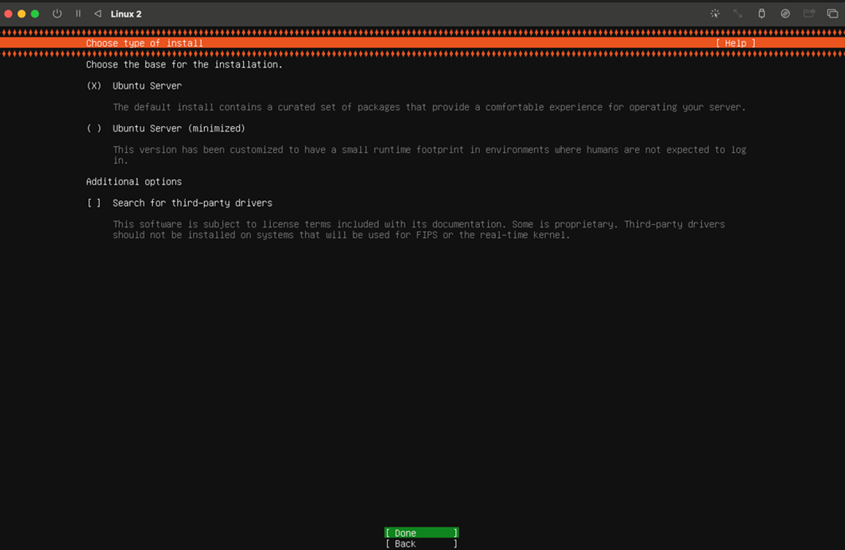
Task: Activate the green Done button
Action: click(x=421, y=533)
